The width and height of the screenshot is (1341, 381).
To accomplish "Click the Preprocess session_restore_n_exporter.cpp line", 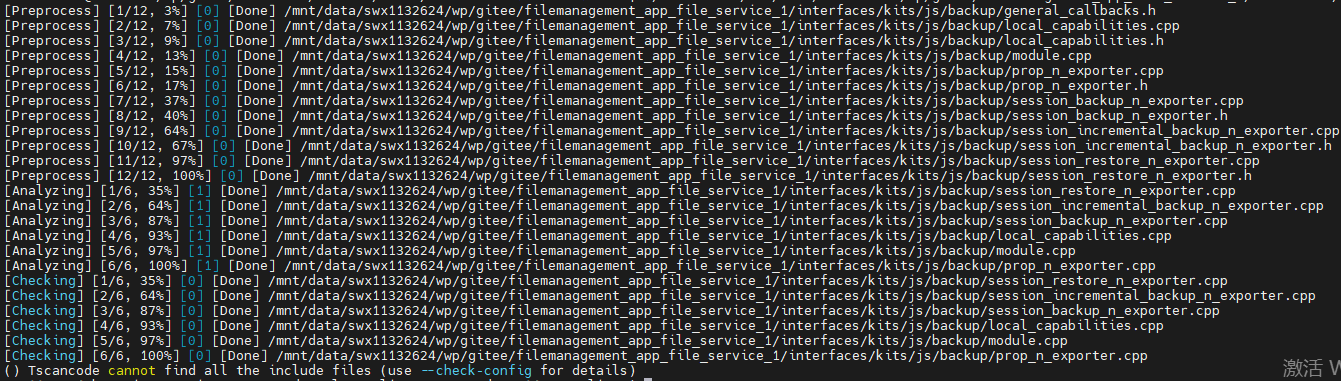I will click(632, 160).
